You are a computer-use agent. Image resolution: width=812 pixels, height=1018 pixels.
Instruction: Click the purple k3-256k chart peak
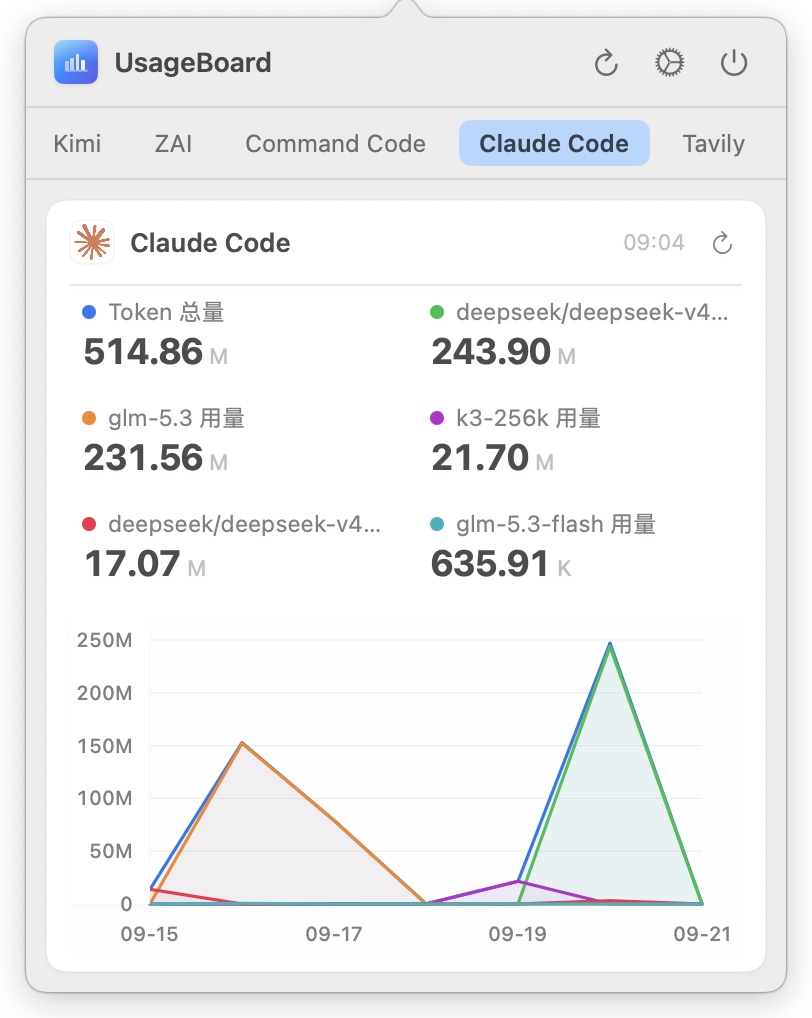[518, 881]
